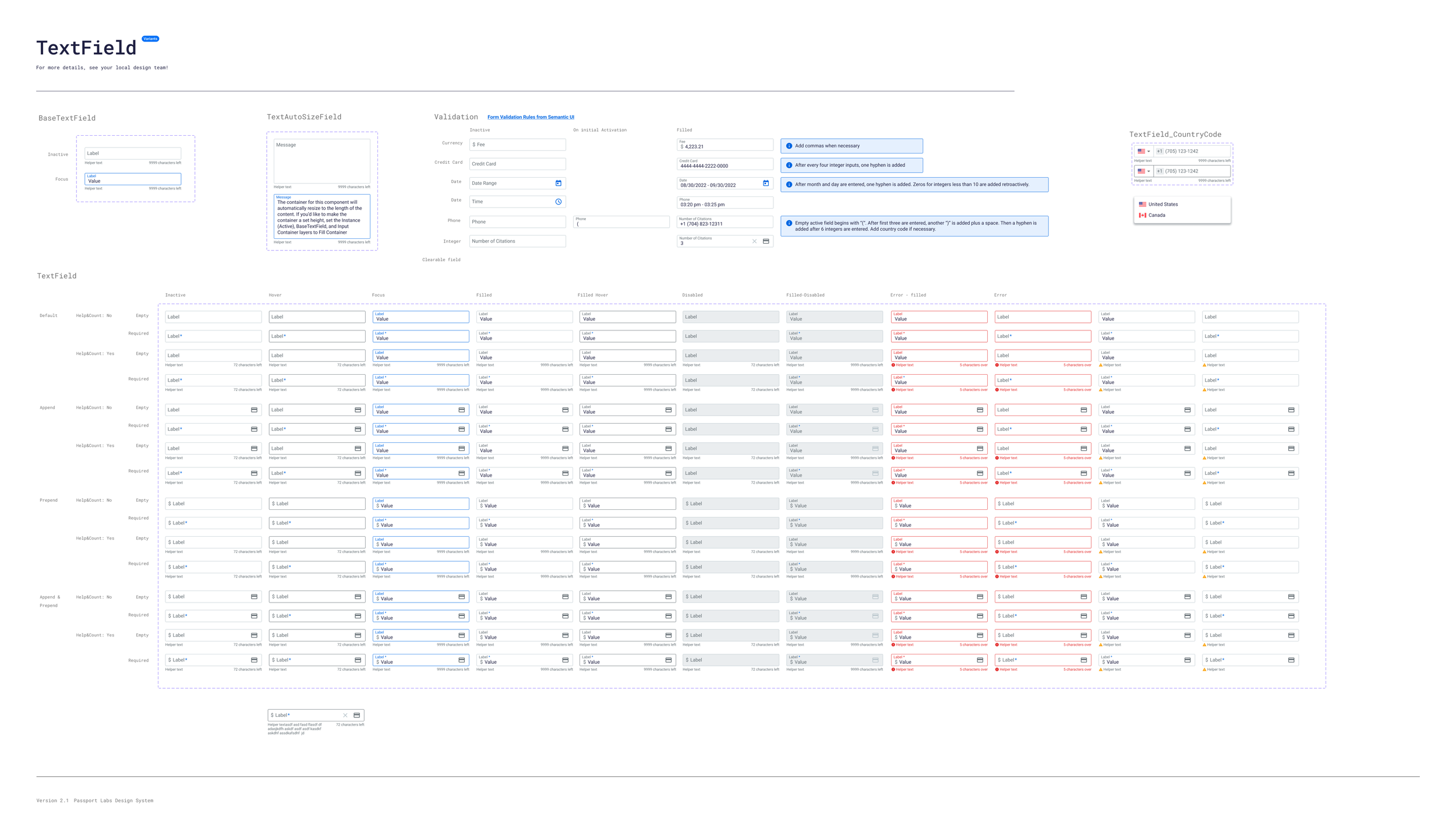Image resolution: width=1456 pixels, height=824 pixels.
Task: Click clock icon in the Time field
Action: tap(558, 202)
